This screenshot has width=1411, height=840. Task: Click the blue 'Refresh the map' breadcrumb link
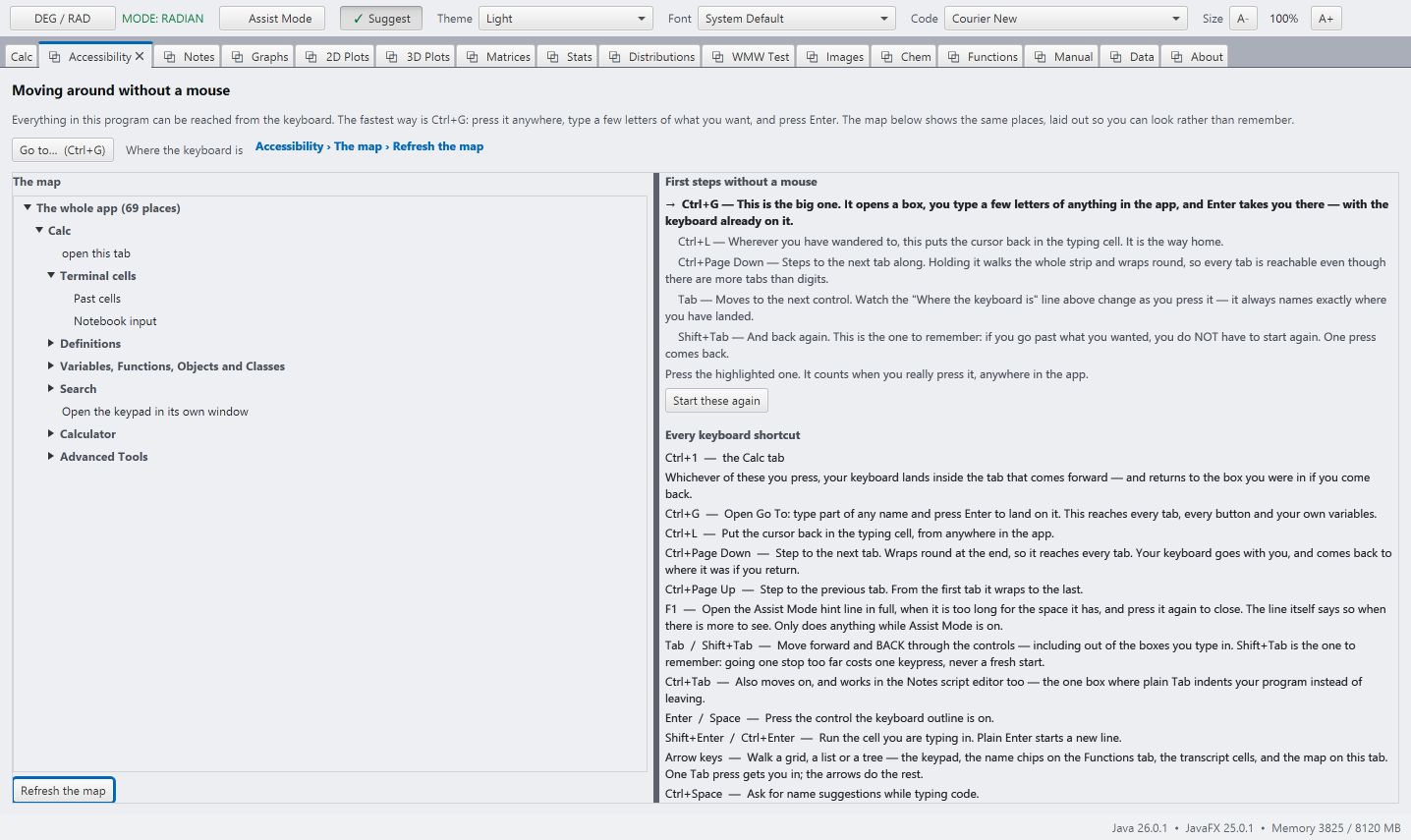[438, 146]
